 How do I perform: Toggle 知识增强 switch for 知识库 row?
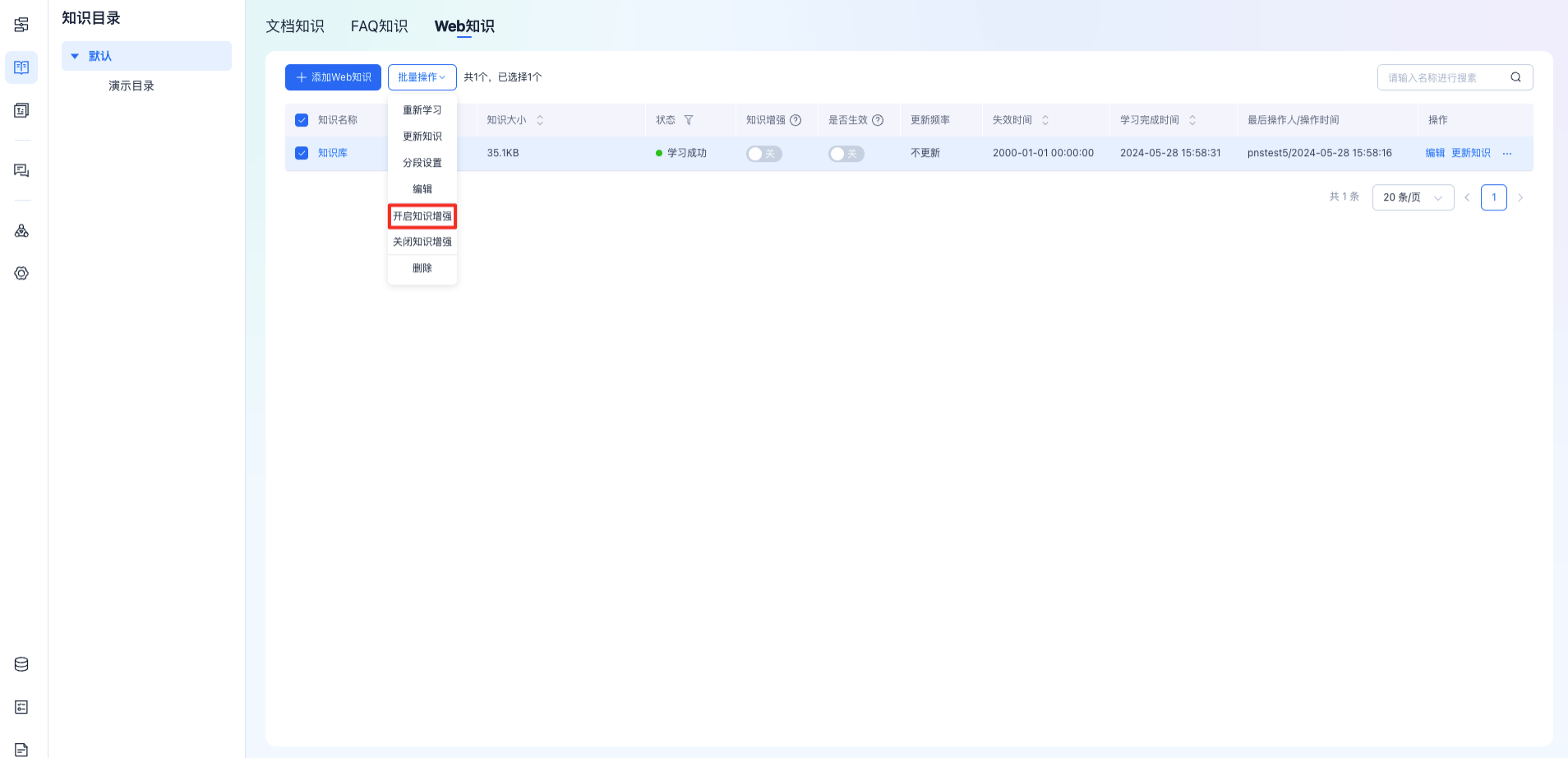[x=763, y=154]
